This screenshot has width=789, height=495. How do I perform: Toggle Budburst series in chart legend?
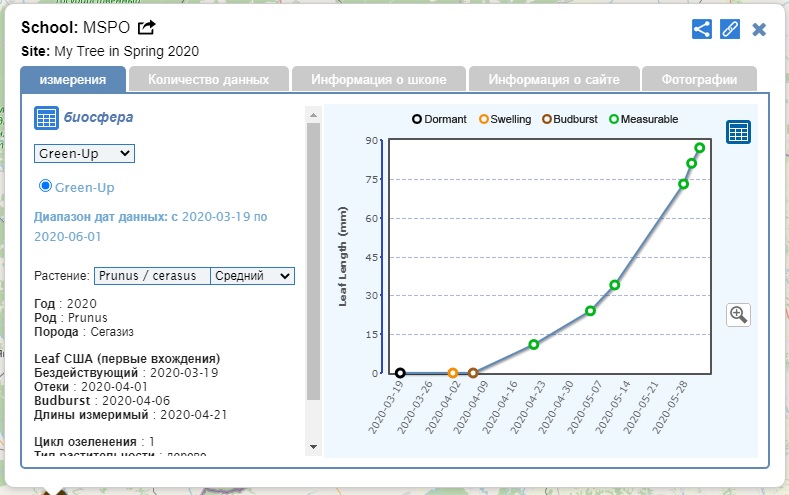tap(569, 119)
